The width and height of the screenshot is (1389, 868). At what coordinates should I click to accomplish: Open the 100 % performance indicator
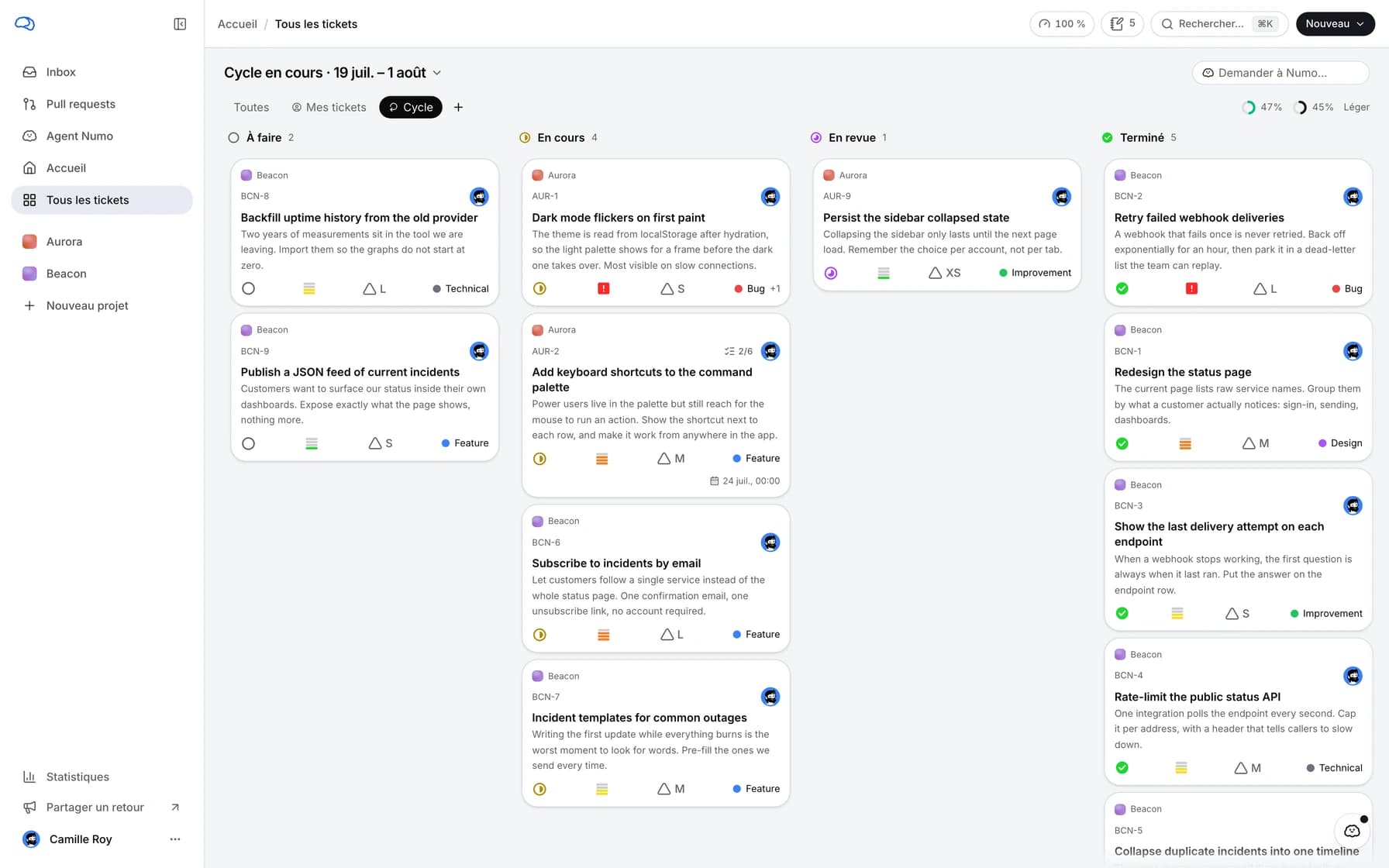1062,24
